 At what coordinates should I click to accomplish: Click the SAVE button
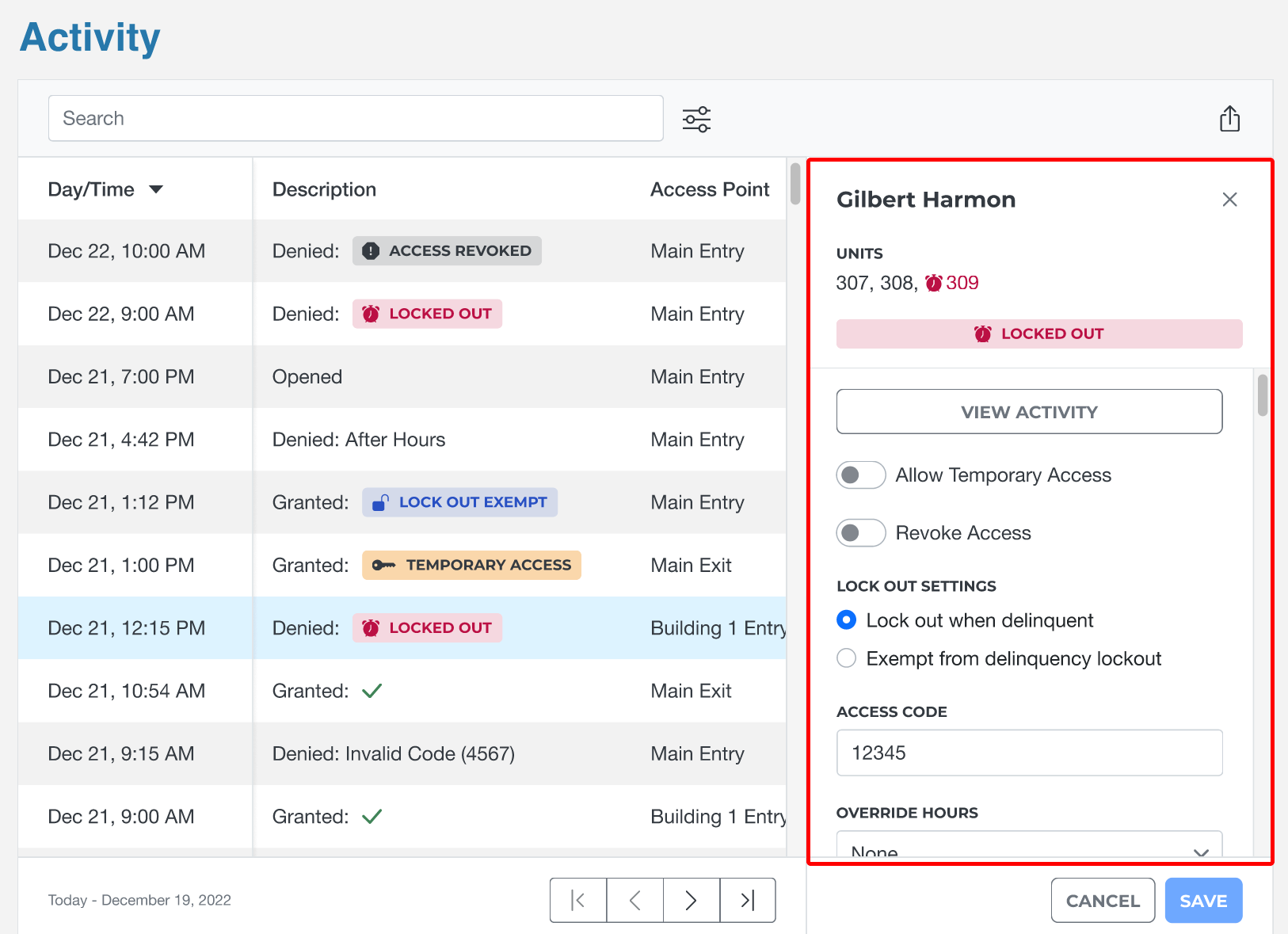coord(1203,901)
